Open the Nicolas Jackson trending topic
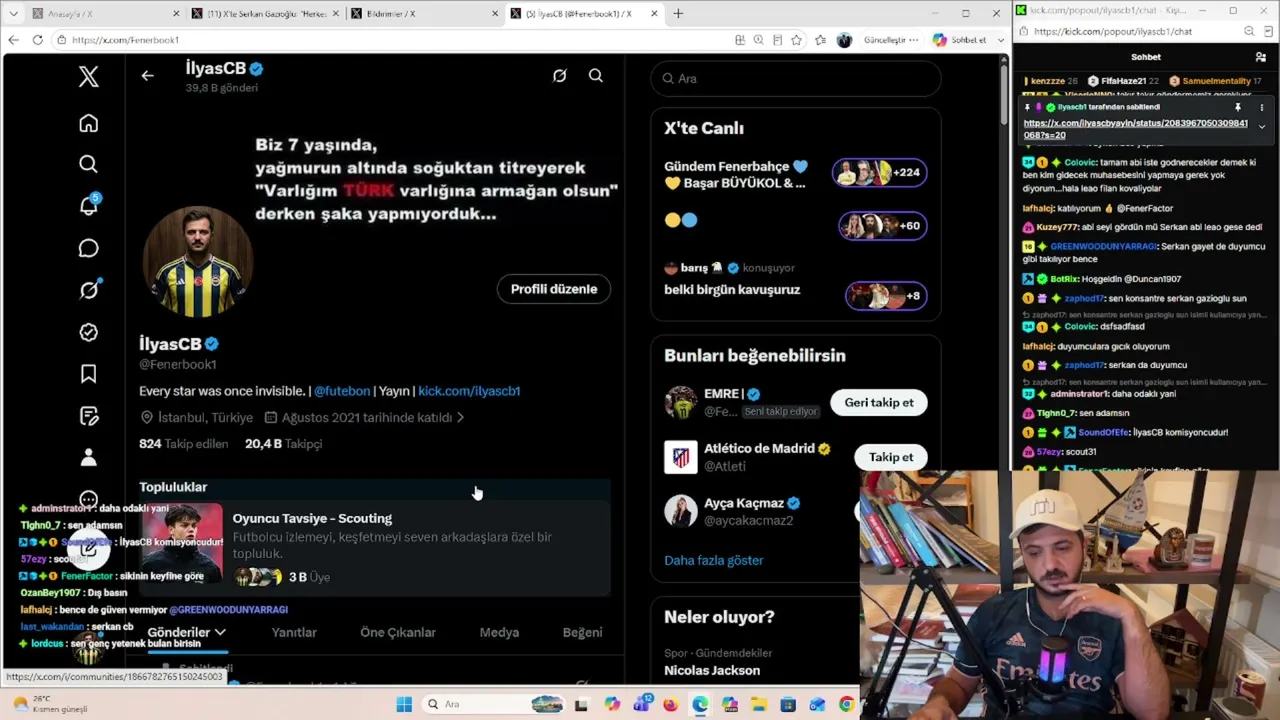The height and width of the screenshot is (720, 1280). 712,670
